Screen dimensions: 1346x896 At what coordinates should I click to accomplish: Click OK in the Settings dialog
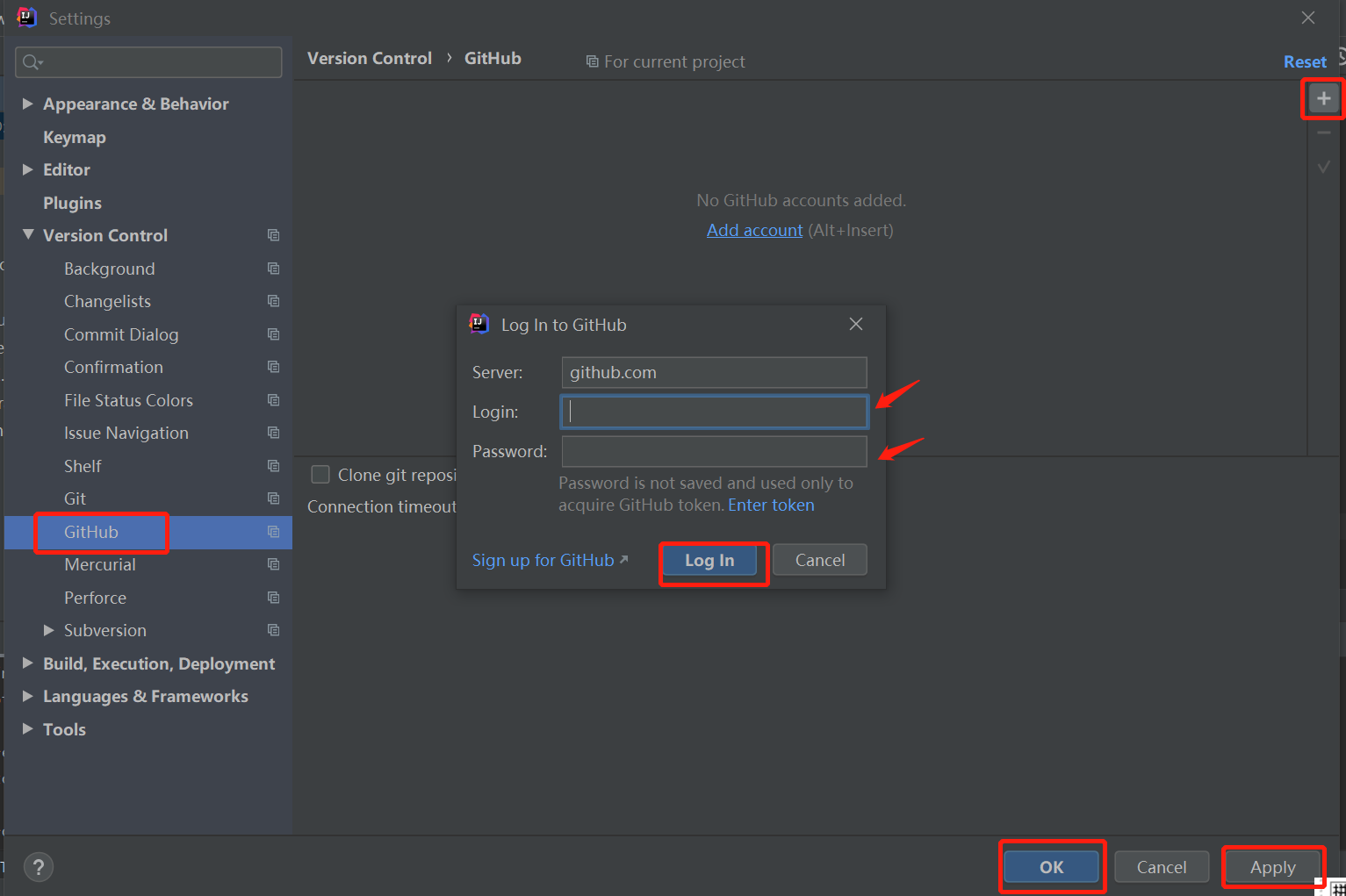point(1051,867)
